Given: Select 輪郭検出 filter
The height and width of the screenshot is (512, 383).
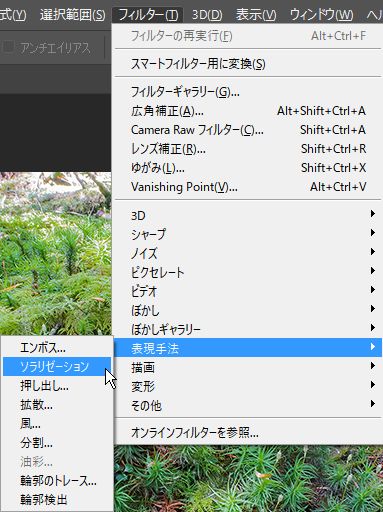Looking at the screenshot, I should point(57,500).
